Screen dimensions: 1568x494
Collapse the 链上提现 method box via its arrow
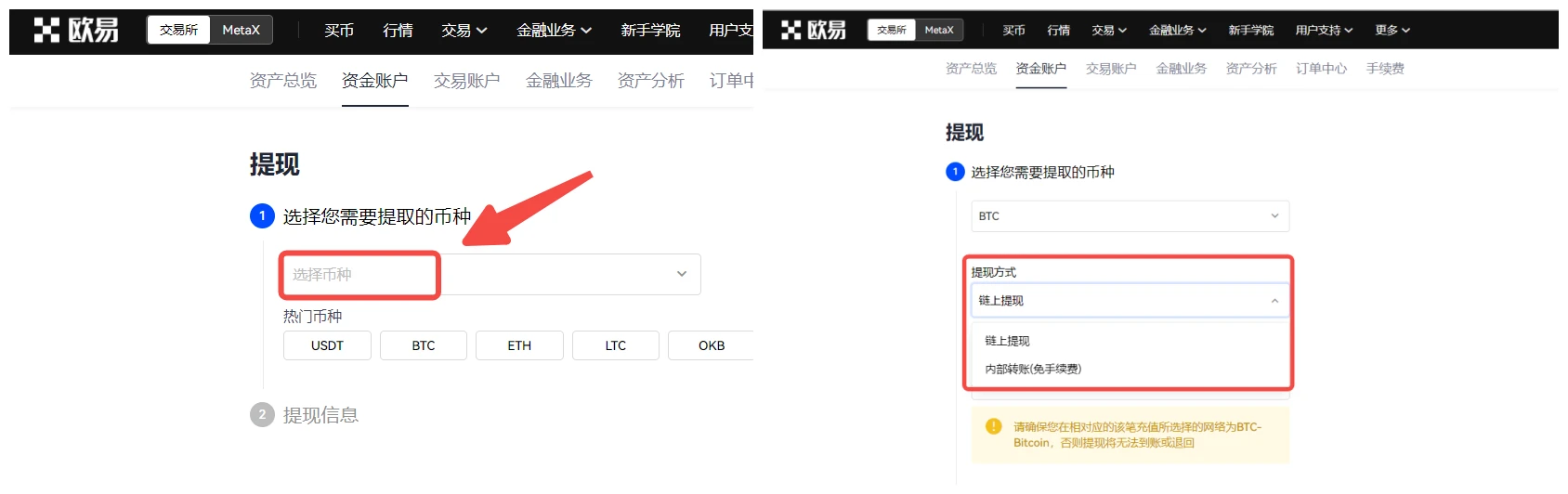tap(1274, 301)
